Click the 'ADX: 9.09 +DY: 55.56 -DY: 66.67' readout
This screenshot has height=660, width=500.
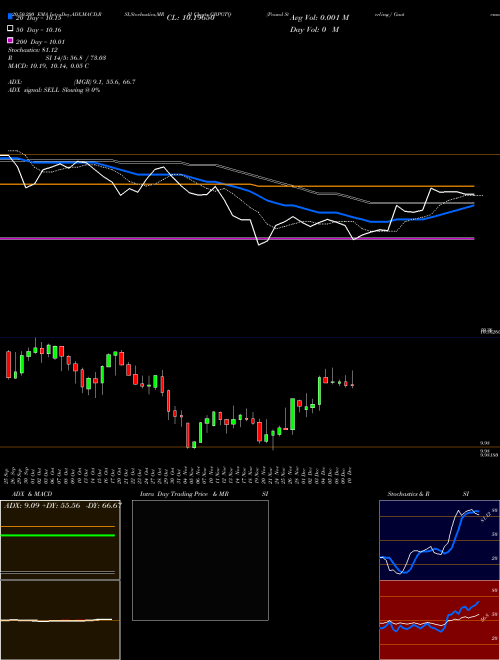coord(63,506)
